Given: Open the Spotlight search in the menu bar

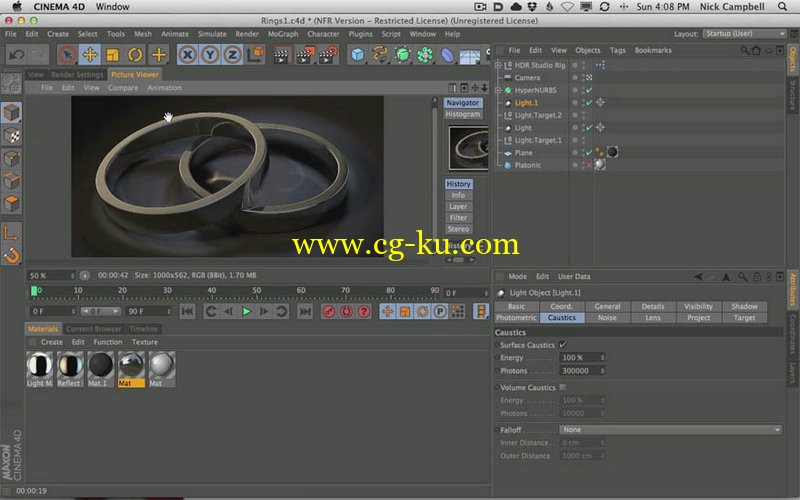Looking at the screenshot, I should point(782,7).
